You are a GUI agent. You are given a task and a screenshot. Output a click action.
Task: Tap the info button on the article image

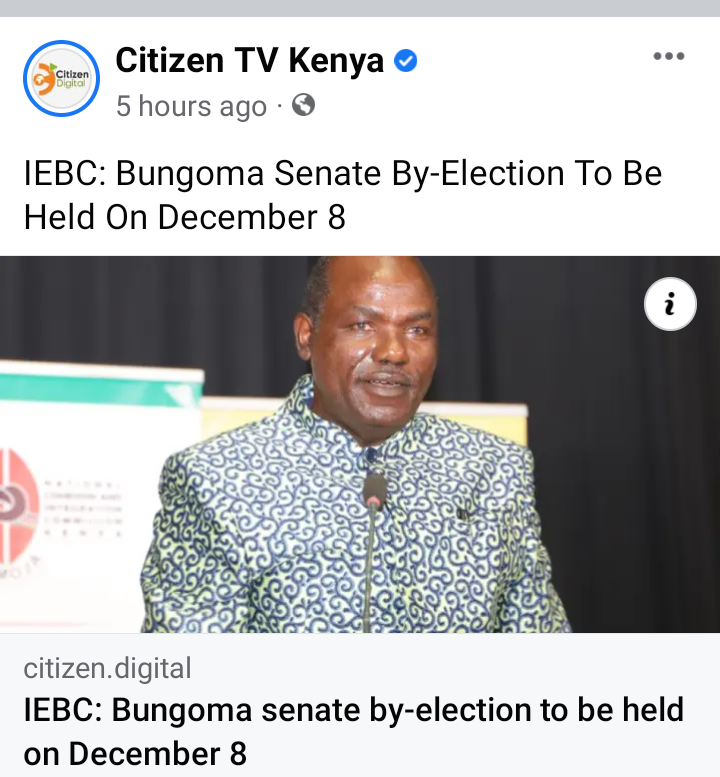pos(670,304)
